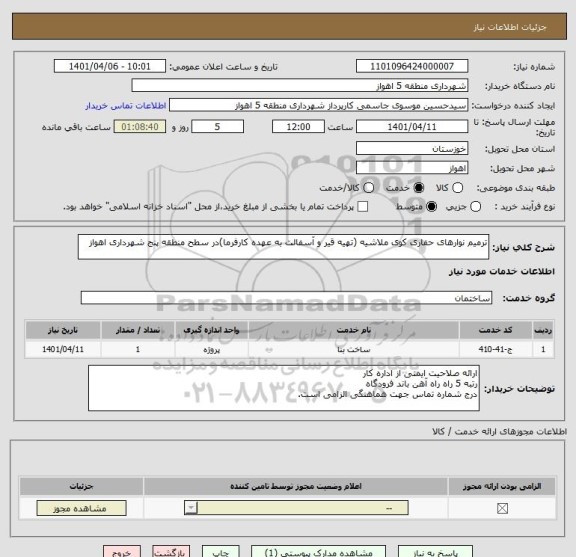Image resolution: width=576 pixels, height=557 pixels.
Task: Click the table date cell 1401/04/11
Action: coord(63,349)
